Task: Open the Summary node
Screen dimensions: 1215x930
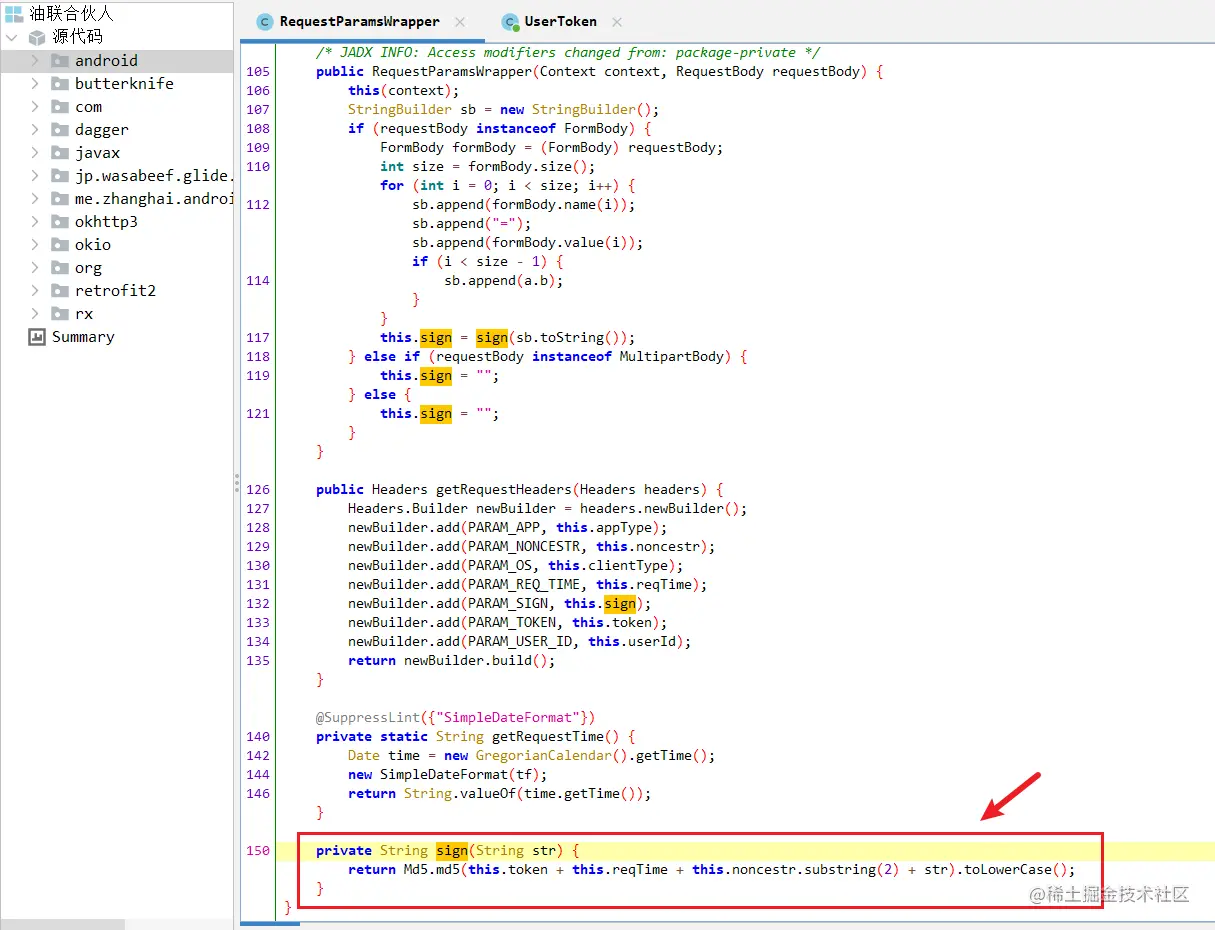Action: pyautogui.click(x=83, y=337)
